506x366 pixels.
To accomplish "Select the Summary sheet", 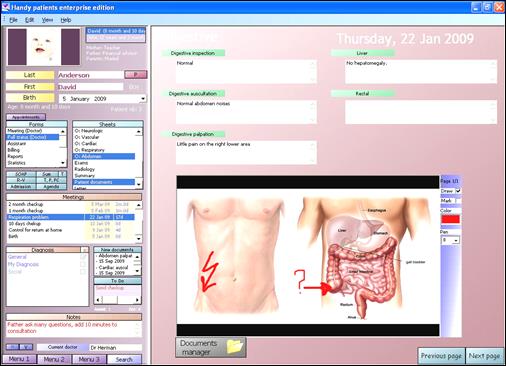I will [104, 176].
